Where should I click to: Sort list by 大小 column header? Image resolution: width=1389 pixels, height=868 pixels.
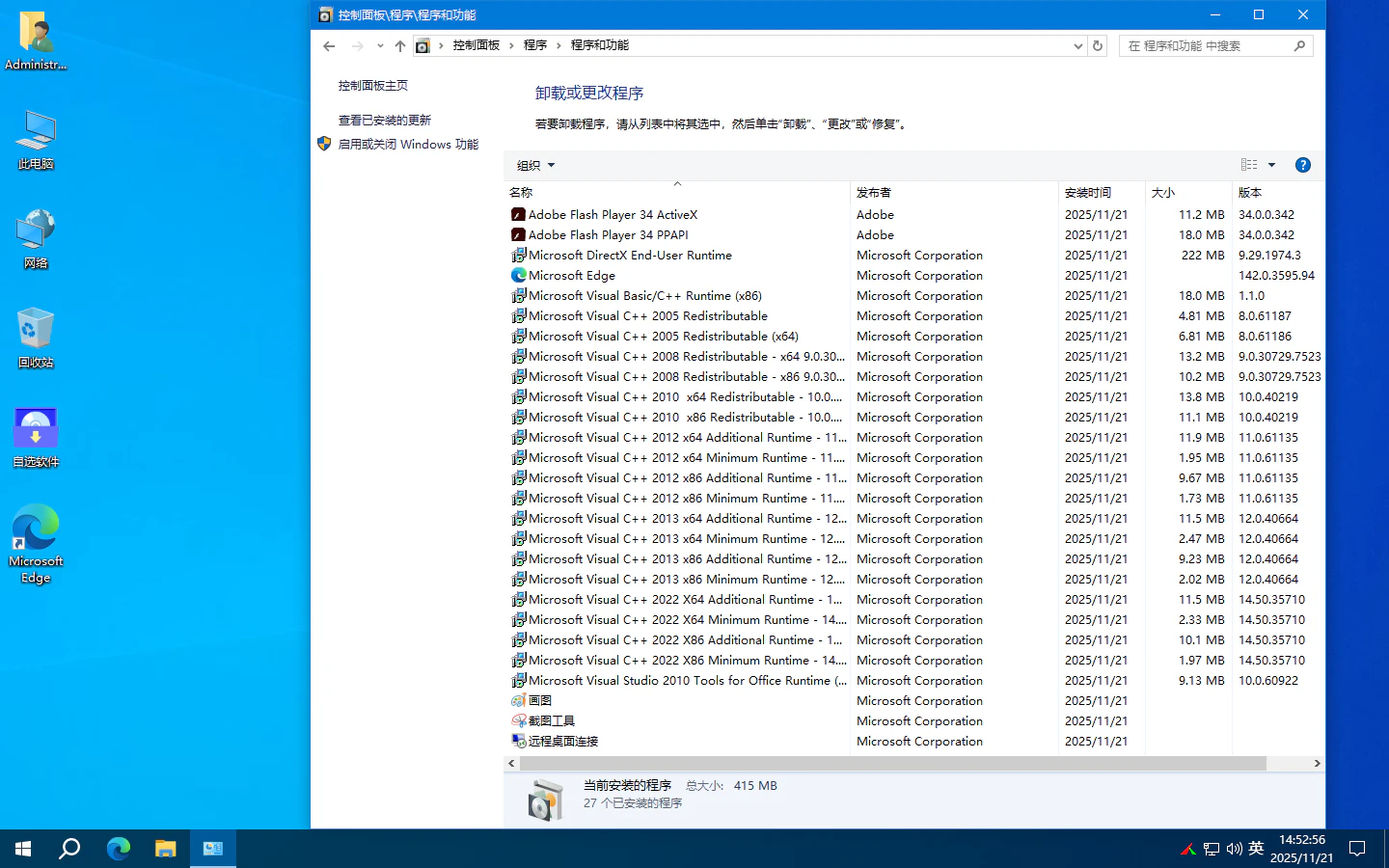(1162, 193)
